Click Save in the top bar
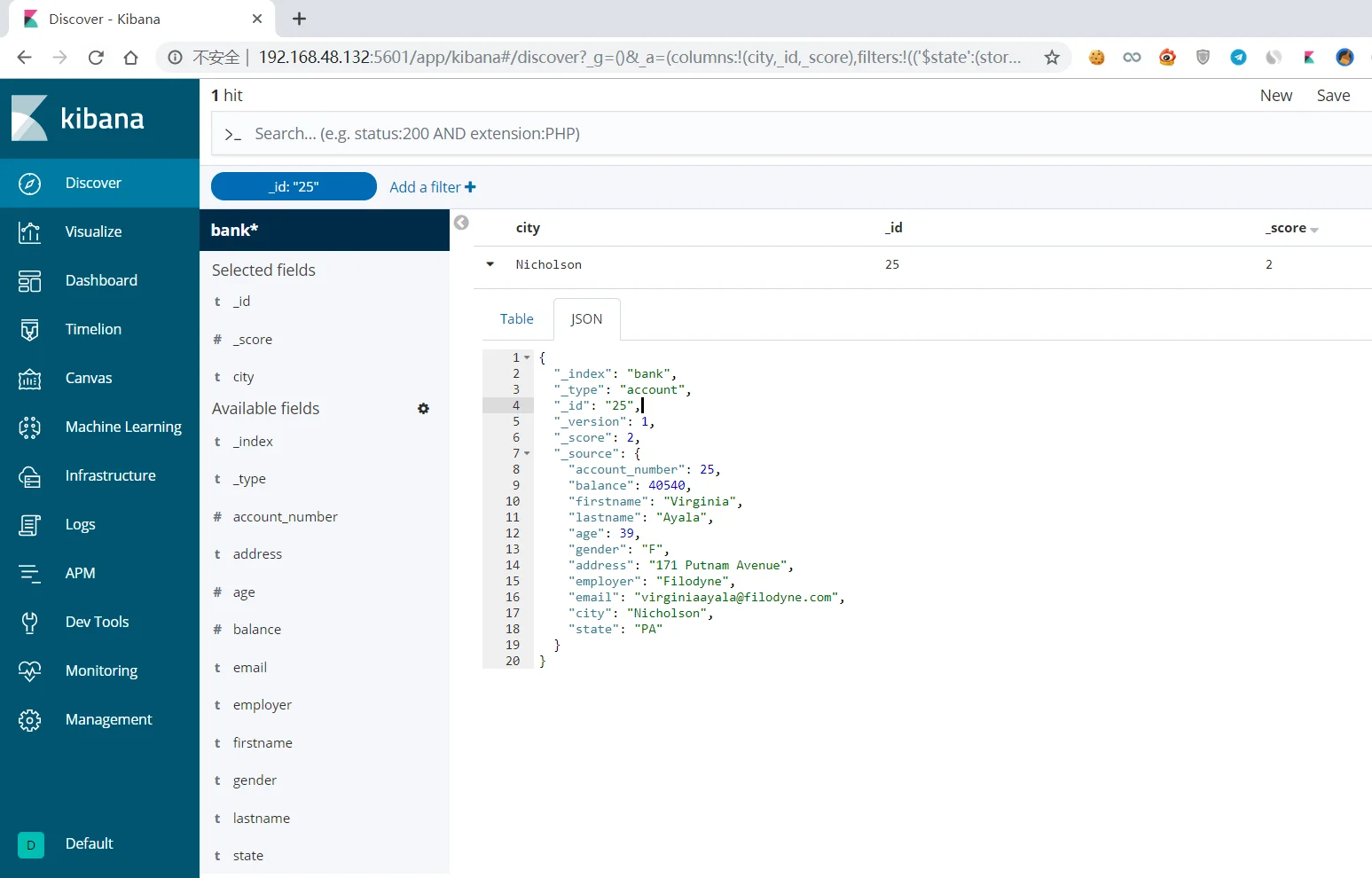The width and height of the screenshot is (1372, 878). pyautogui.click(x=1332, y=96)
